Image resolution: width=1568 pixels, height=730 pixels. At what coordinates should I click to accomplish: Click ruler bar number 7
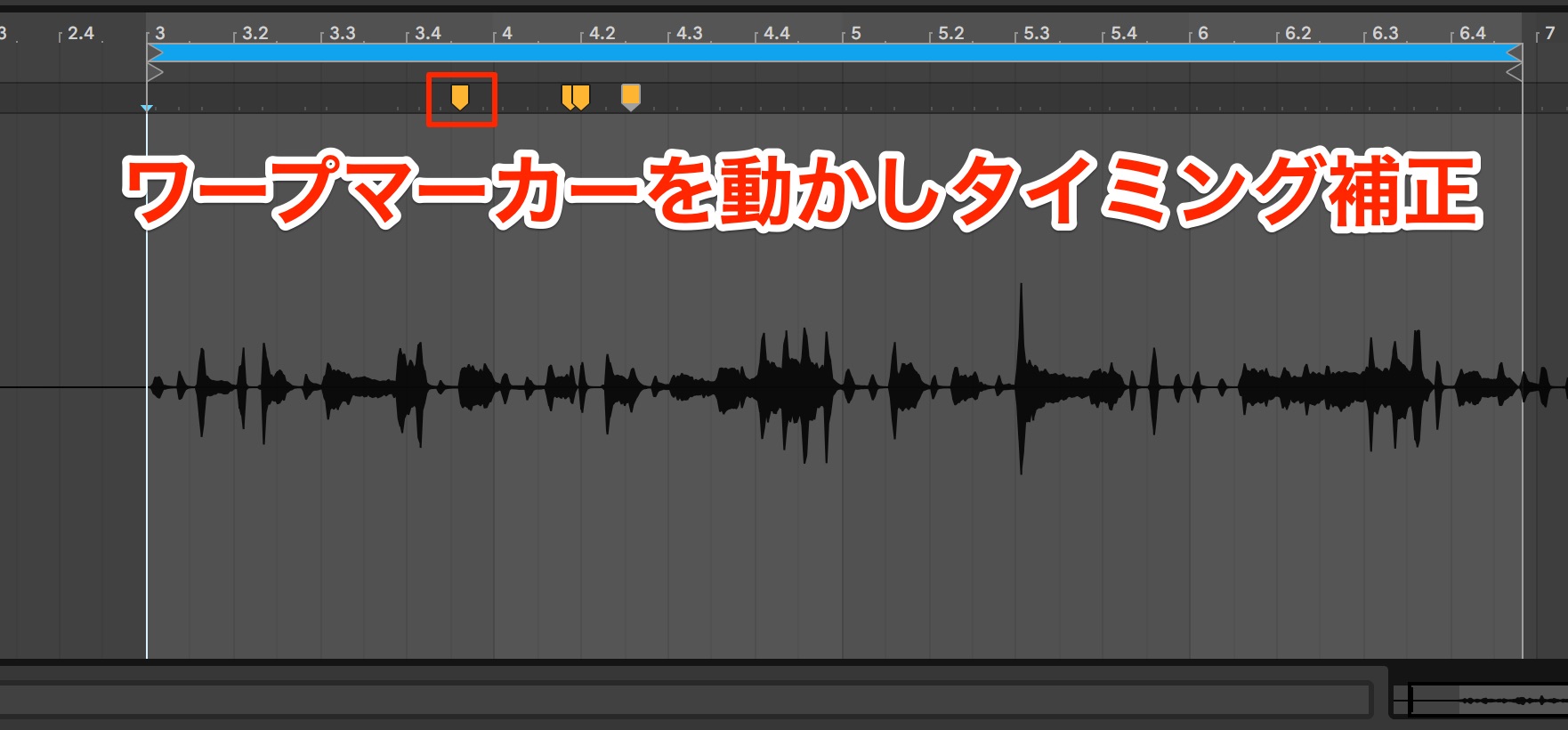(1550, 33)
